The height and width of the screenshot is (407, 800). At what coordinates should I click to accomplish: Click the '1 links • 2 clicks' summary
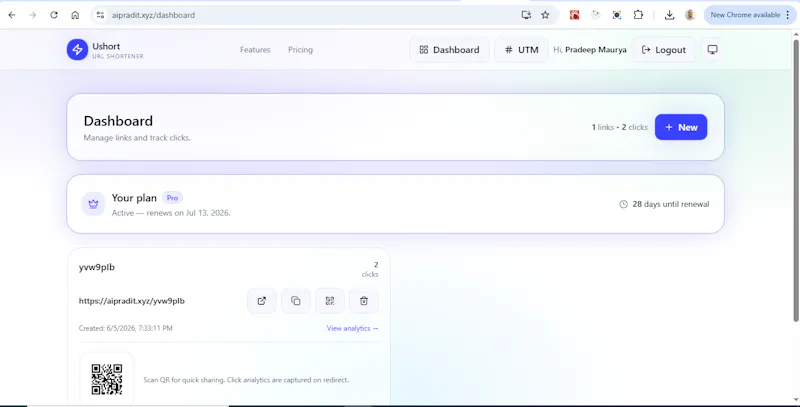tap(619, 127)
